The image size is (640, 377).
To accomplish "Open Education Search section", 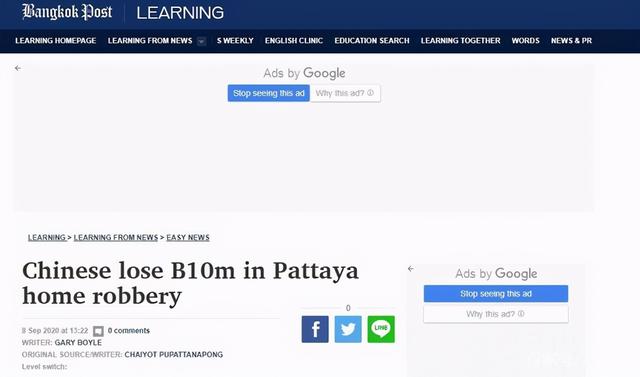I will coord(372,41).
